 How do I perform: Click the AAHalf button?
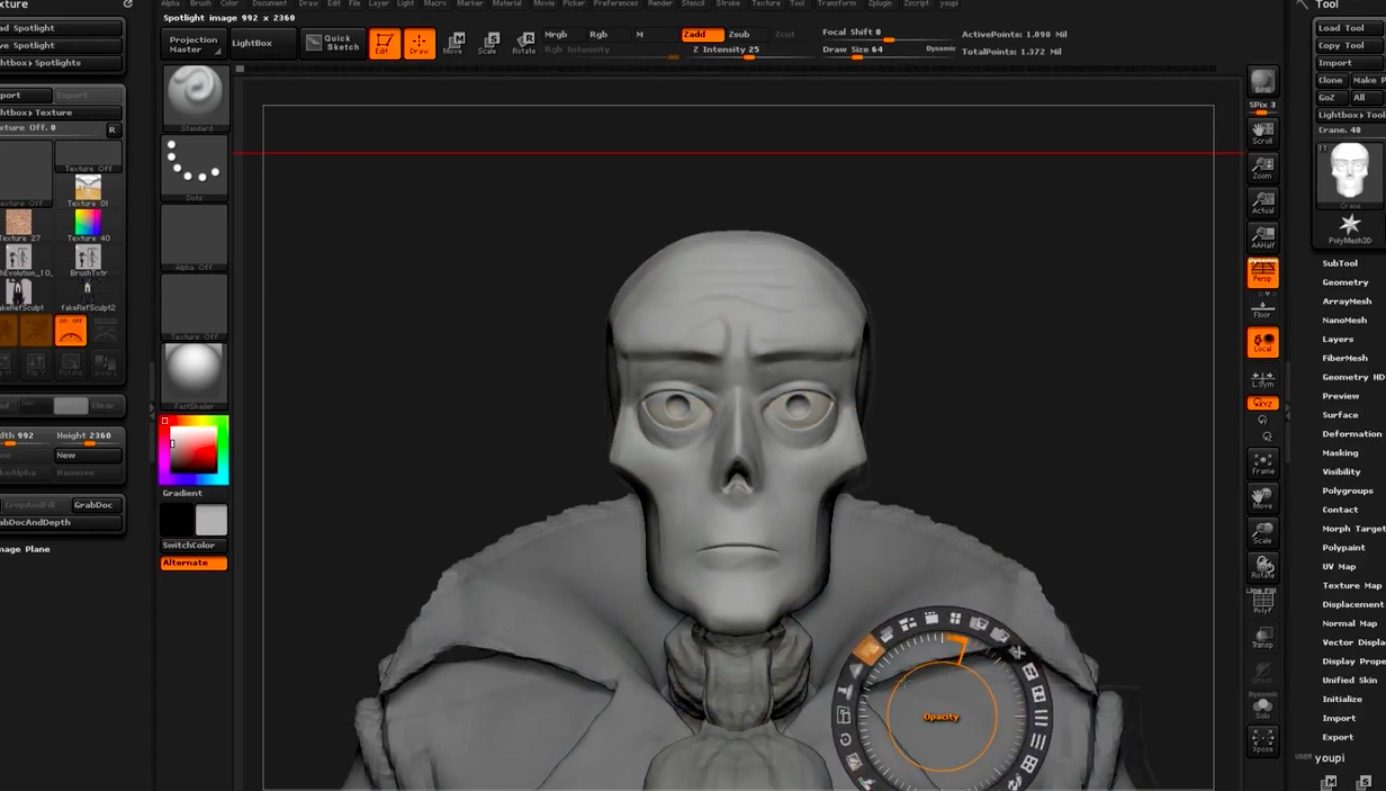click(x=1263, y=238)
